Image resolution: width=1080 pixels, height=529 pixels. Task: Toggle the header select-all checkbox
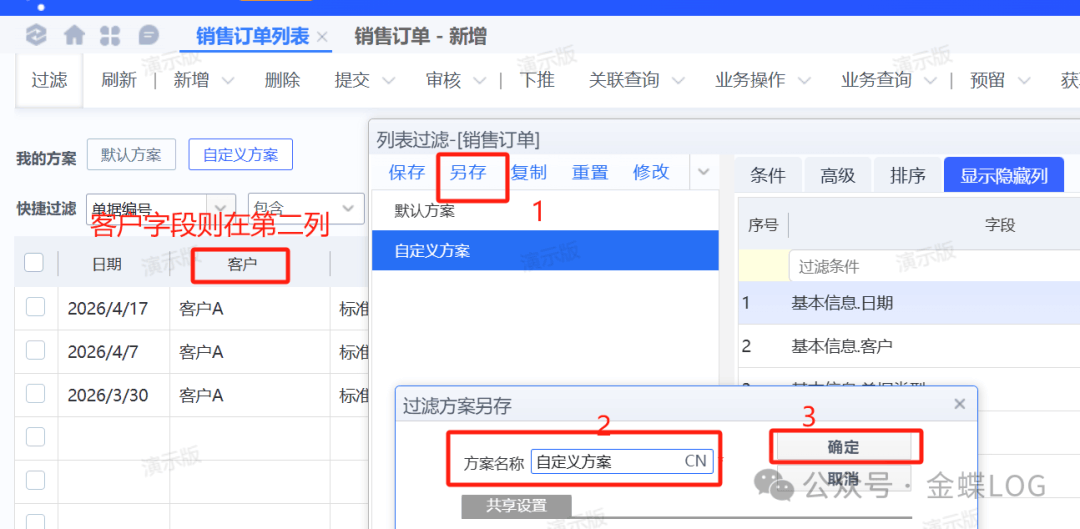tap(34, 263)
